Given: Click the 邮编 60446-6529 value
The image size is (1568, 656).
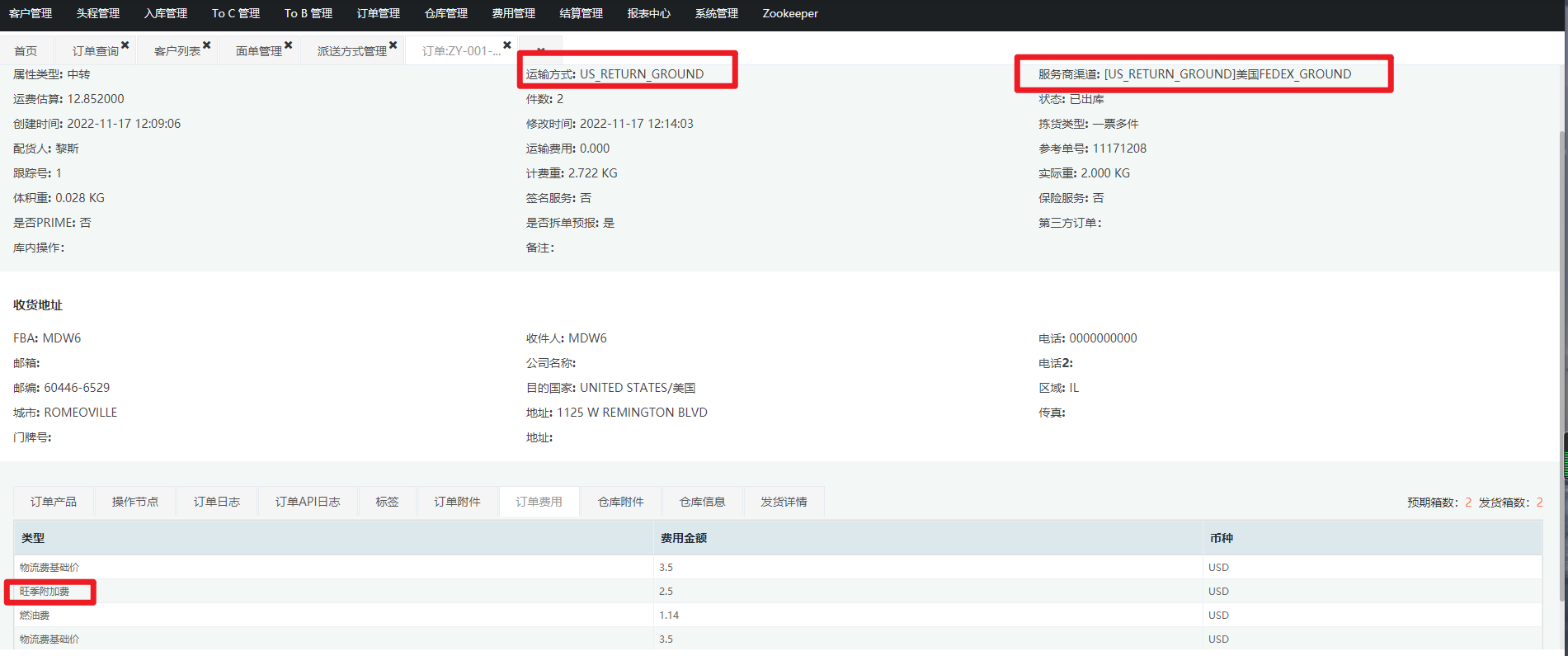Looking at the screenshot, I should coord(77,388).
